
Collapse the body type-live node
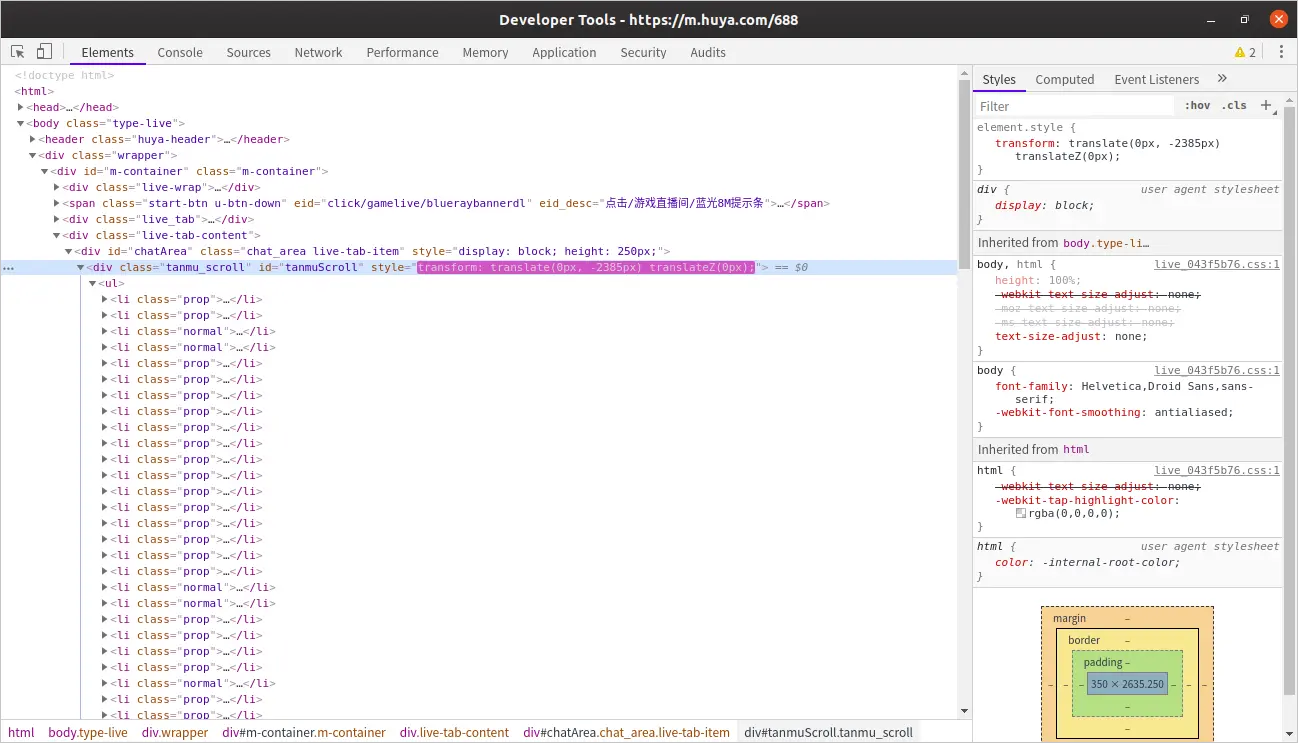tap(21, 123)
